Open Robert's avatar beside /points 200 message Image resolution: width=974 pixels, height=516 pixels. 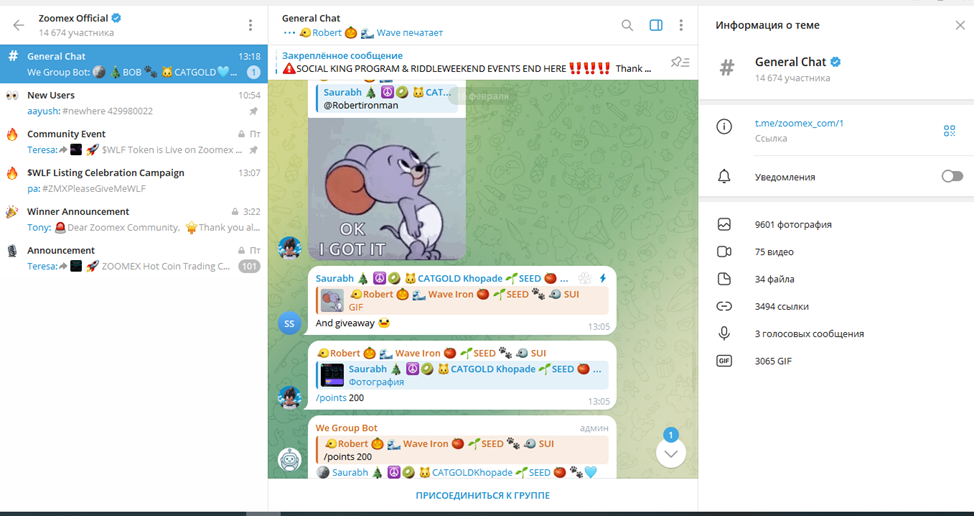point(289,397)
